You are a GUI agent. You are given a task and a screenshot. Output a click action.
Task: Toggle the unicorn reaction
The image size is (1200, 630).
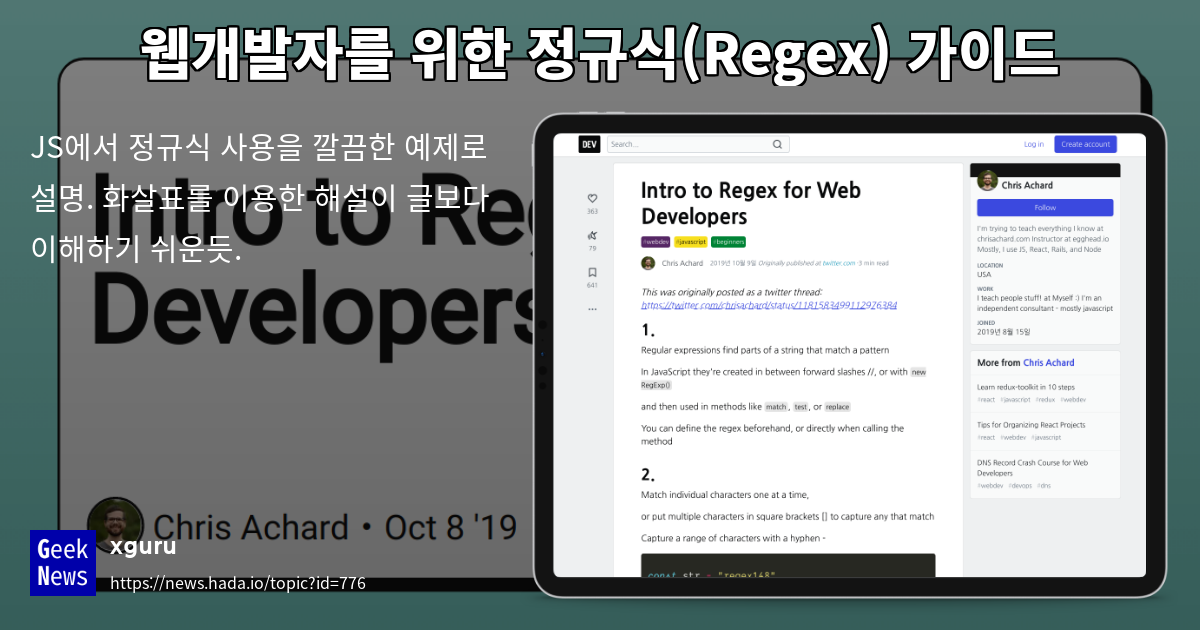point(592,236)
